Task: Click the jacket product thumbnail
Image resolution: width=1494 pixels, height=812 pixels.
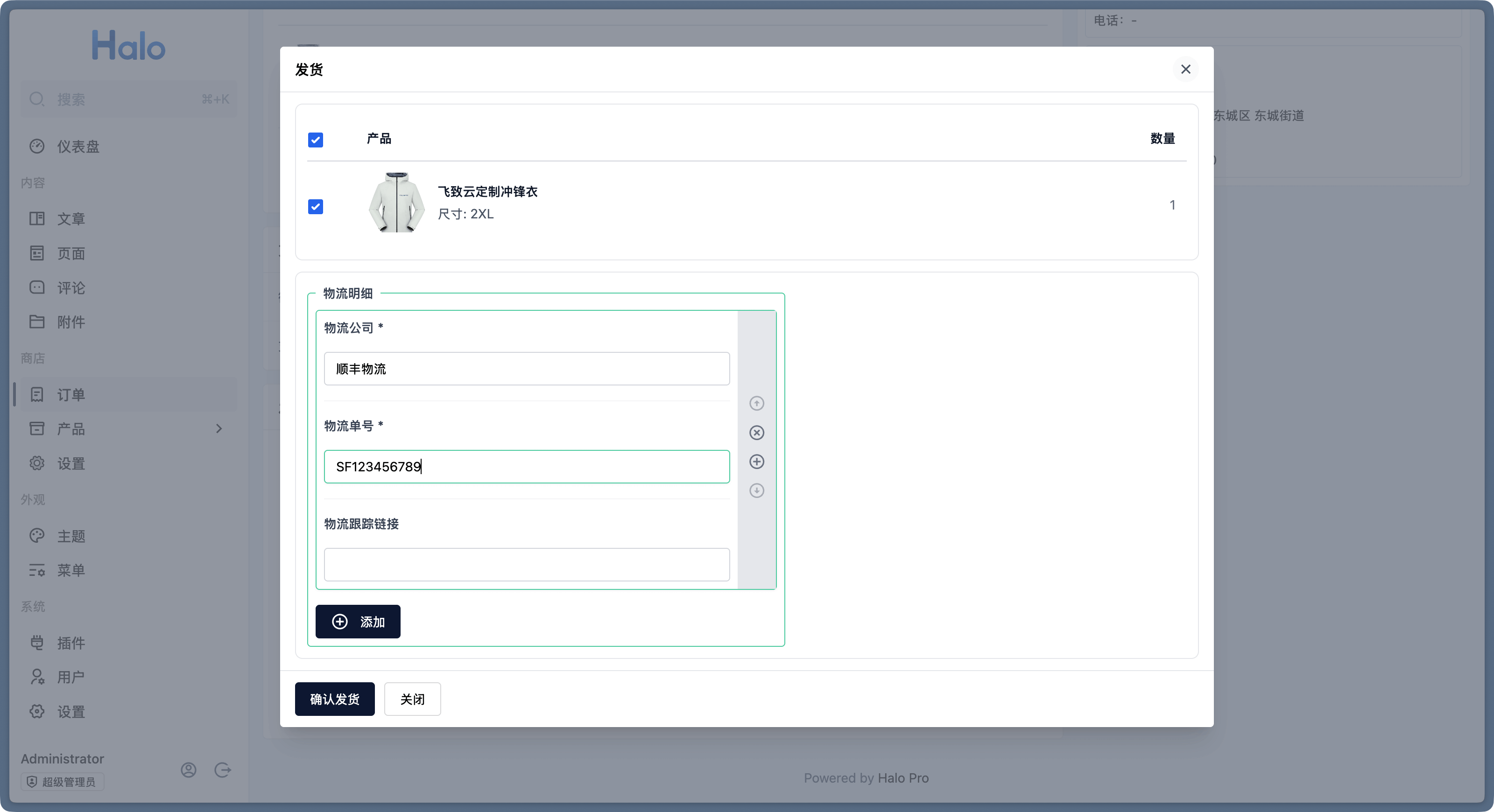Action: (x=397, y=203)
